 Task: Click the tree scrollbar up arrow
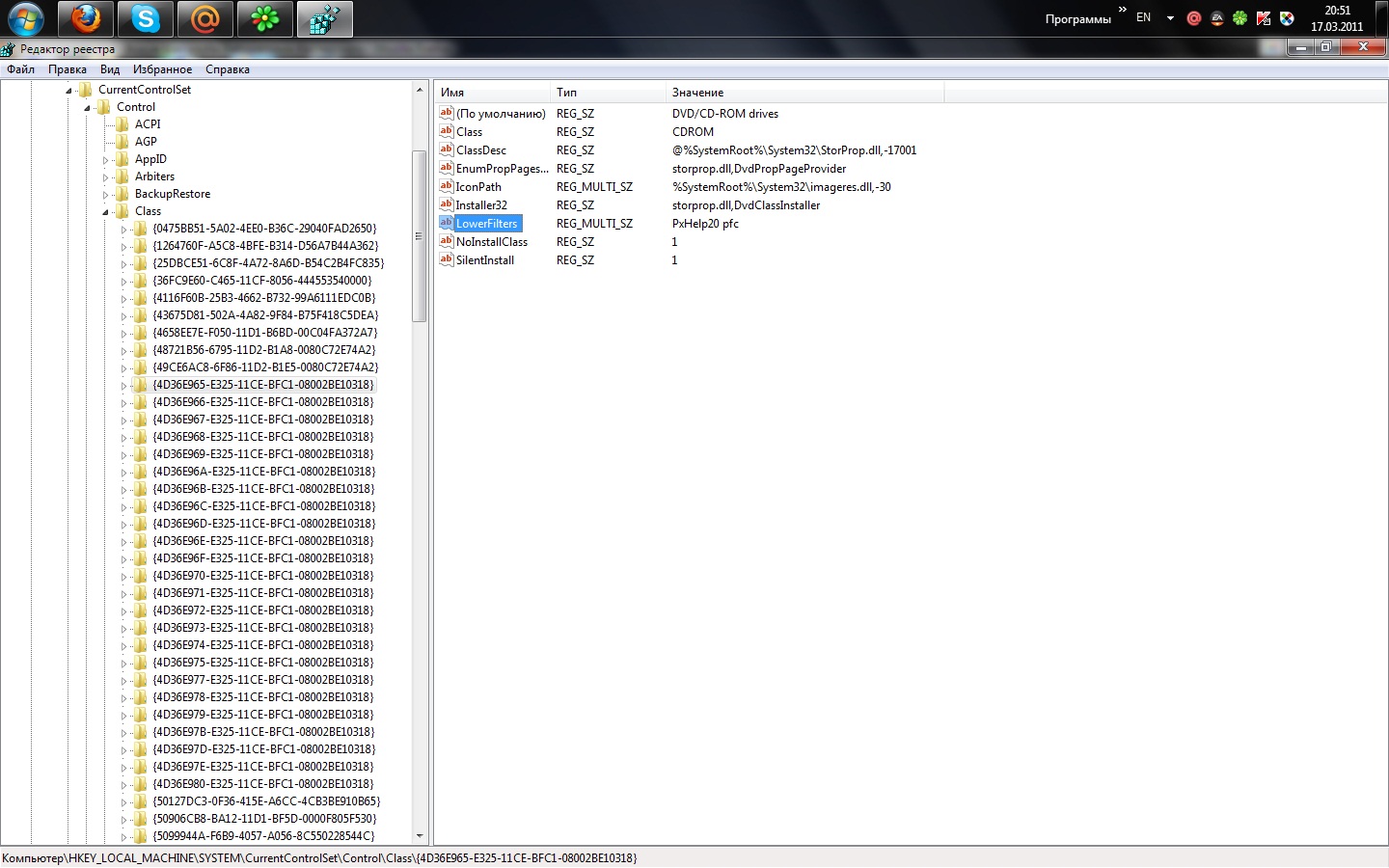(419, 90)
